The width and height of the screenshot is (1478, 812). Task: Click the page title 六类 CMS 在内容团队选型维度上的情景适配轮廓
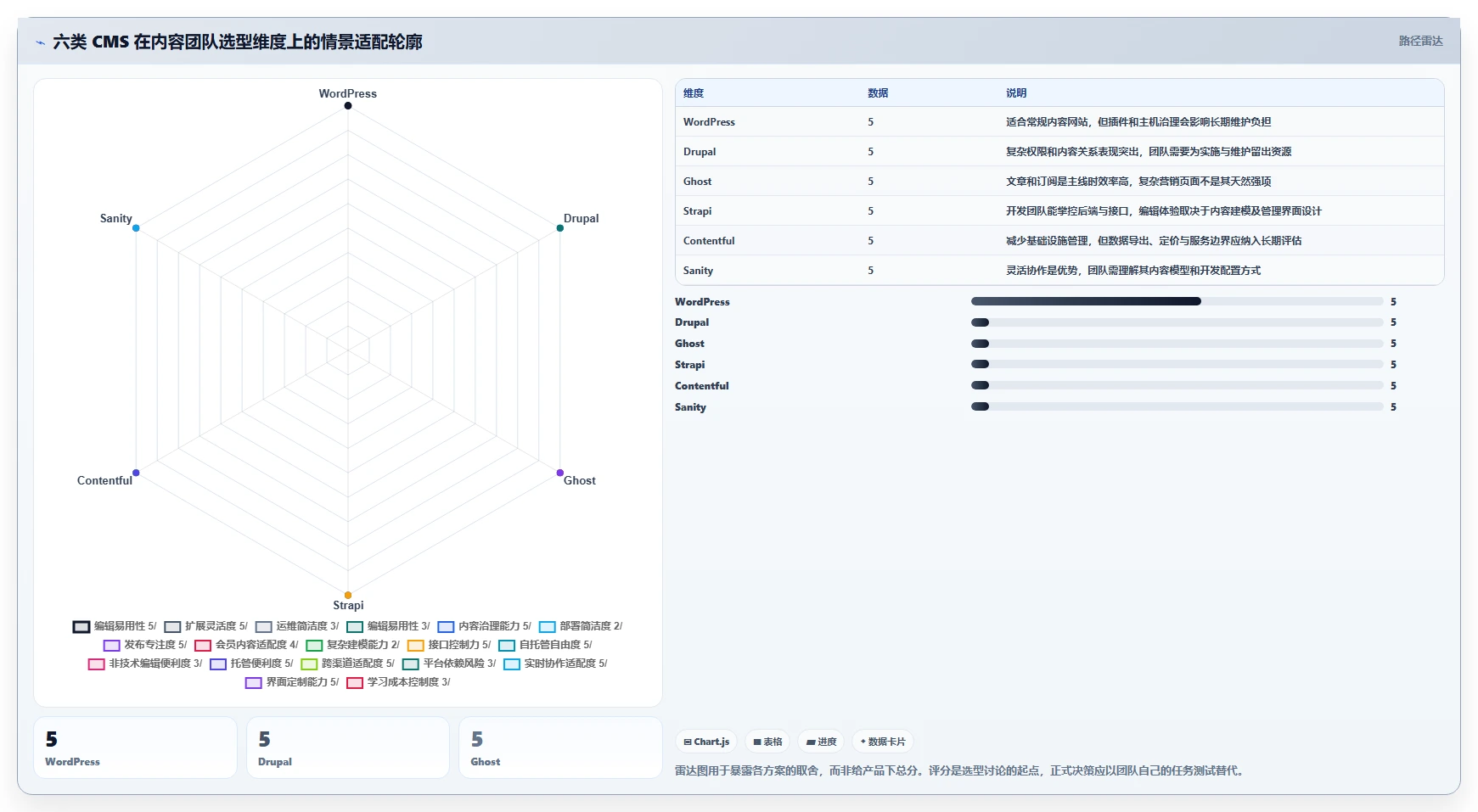(x=238, y=42)
